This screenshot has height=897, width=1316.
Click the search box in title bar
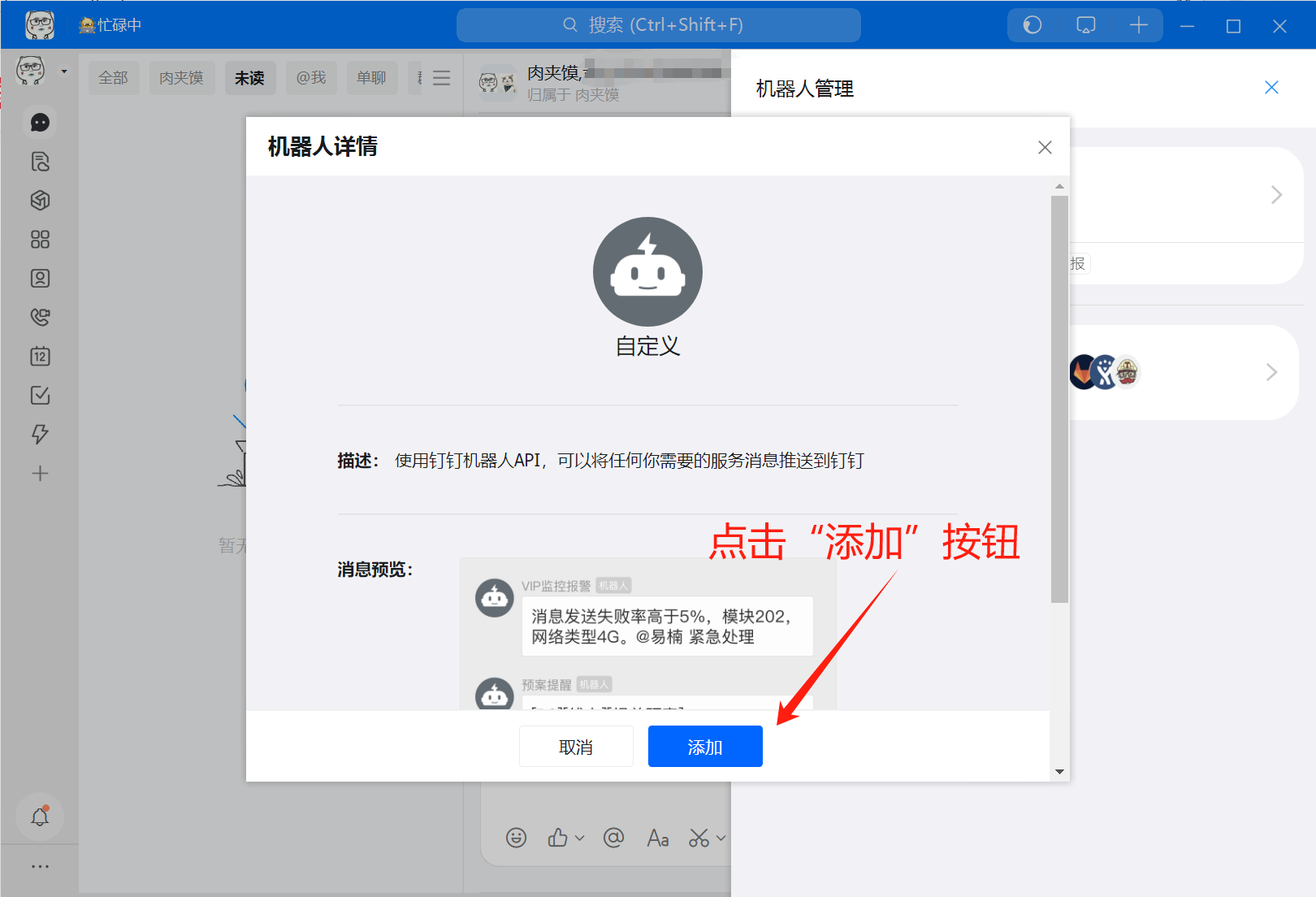pyautogui.click(x=658, y=25)
